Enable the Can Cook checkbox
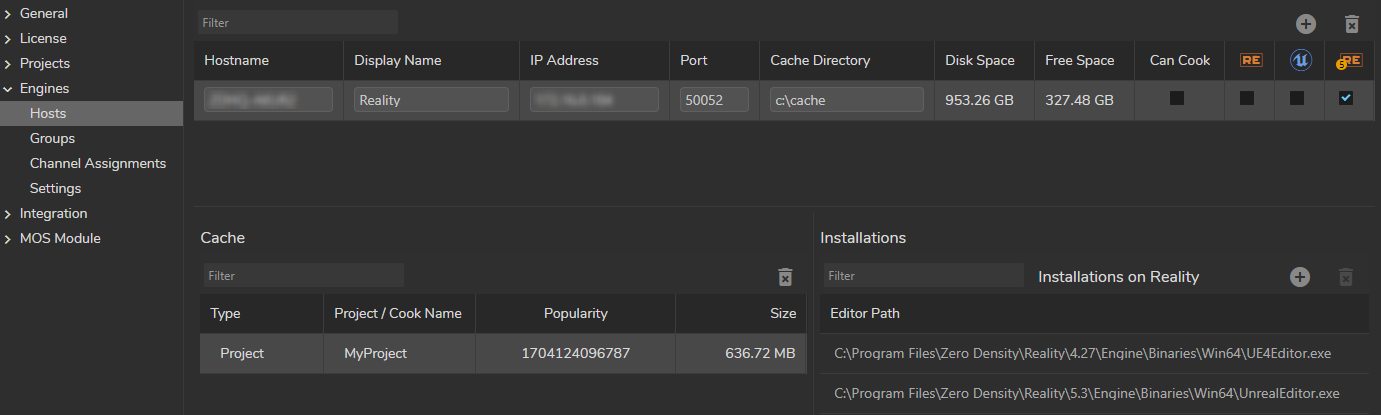This screenshot has width=1381, height=415. 1177,99
